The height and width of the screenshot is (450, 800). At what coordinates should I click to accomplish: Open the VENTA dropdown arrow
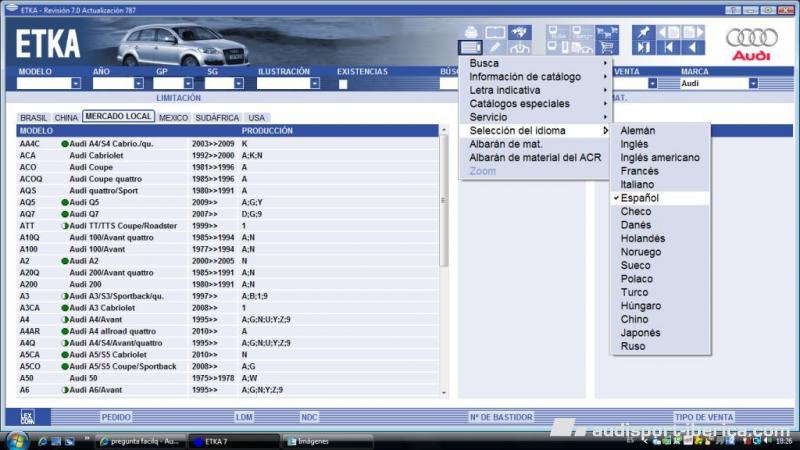point(653,83)
